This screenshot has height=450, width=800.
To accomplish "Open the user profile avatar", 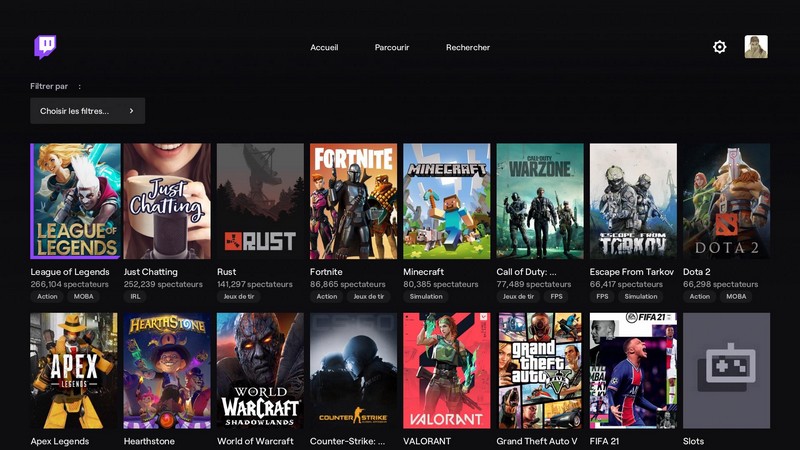I will (x=756, y=47).
